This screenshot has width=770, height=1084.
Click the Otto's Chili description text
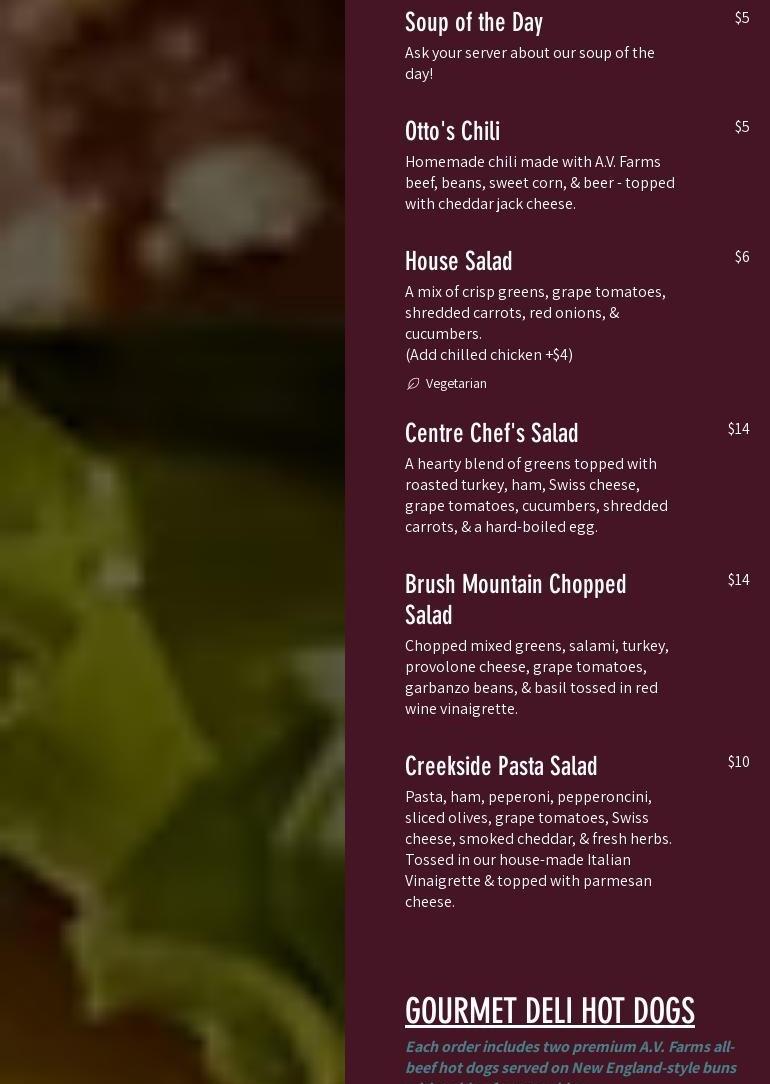click(x=540, y=183)
